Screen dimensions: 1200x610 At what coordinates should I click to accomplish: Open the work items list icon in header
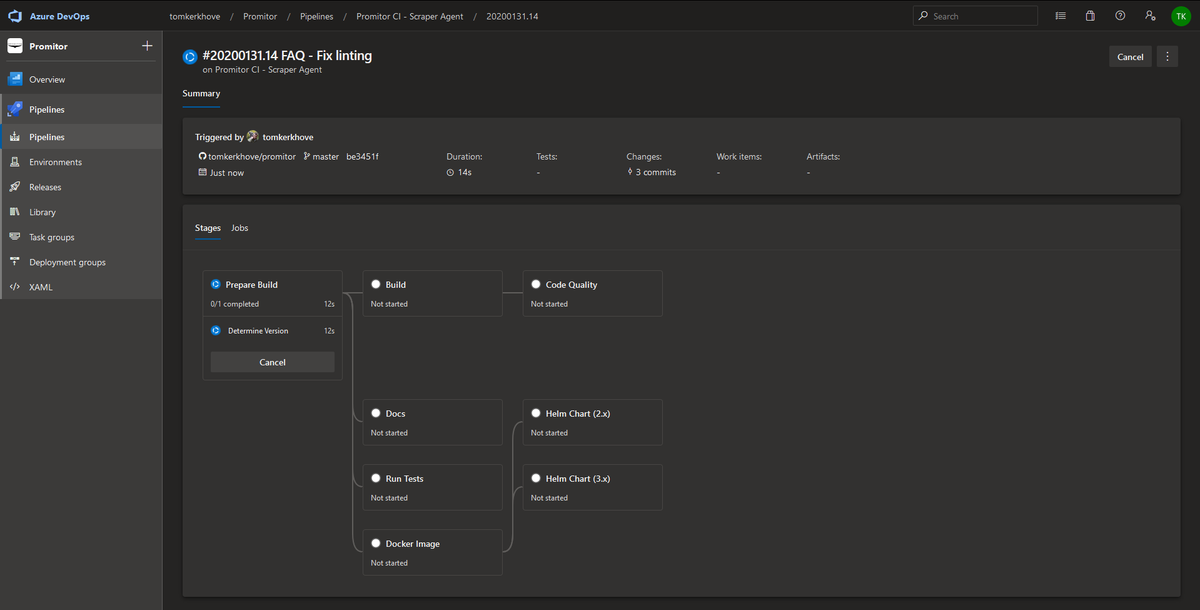tap(1060, 16)
